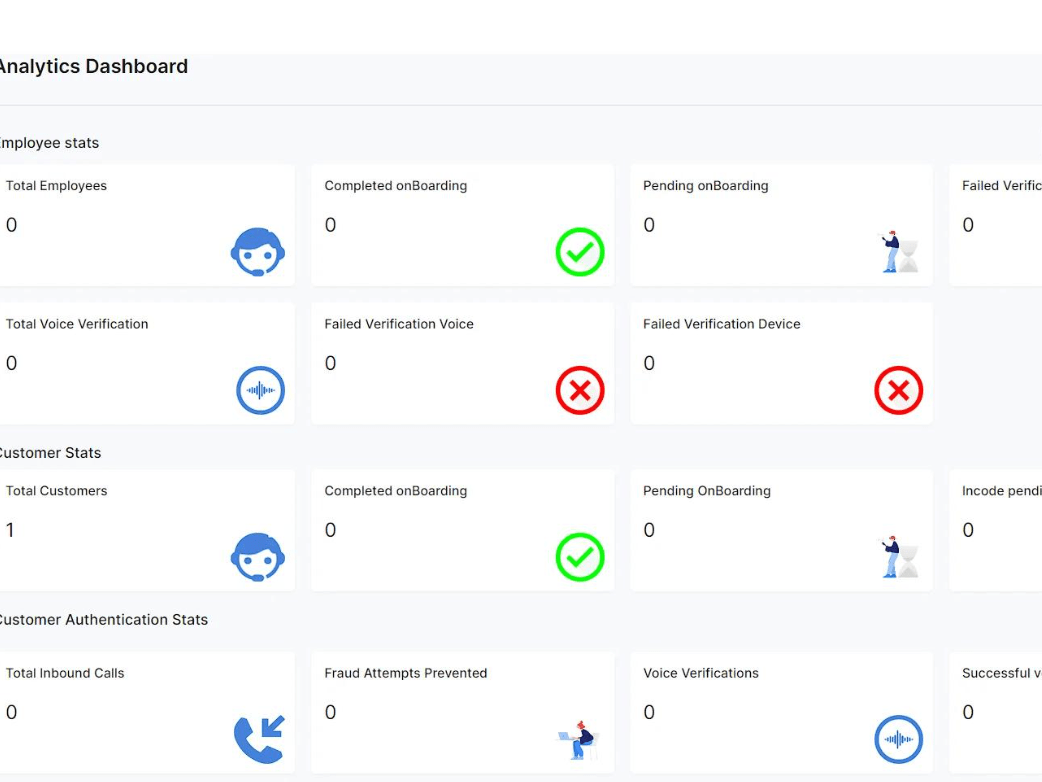Click the Customer Stats section heading
The width and height of the screenshot is (1042, 782).
(x=51, y=452)
